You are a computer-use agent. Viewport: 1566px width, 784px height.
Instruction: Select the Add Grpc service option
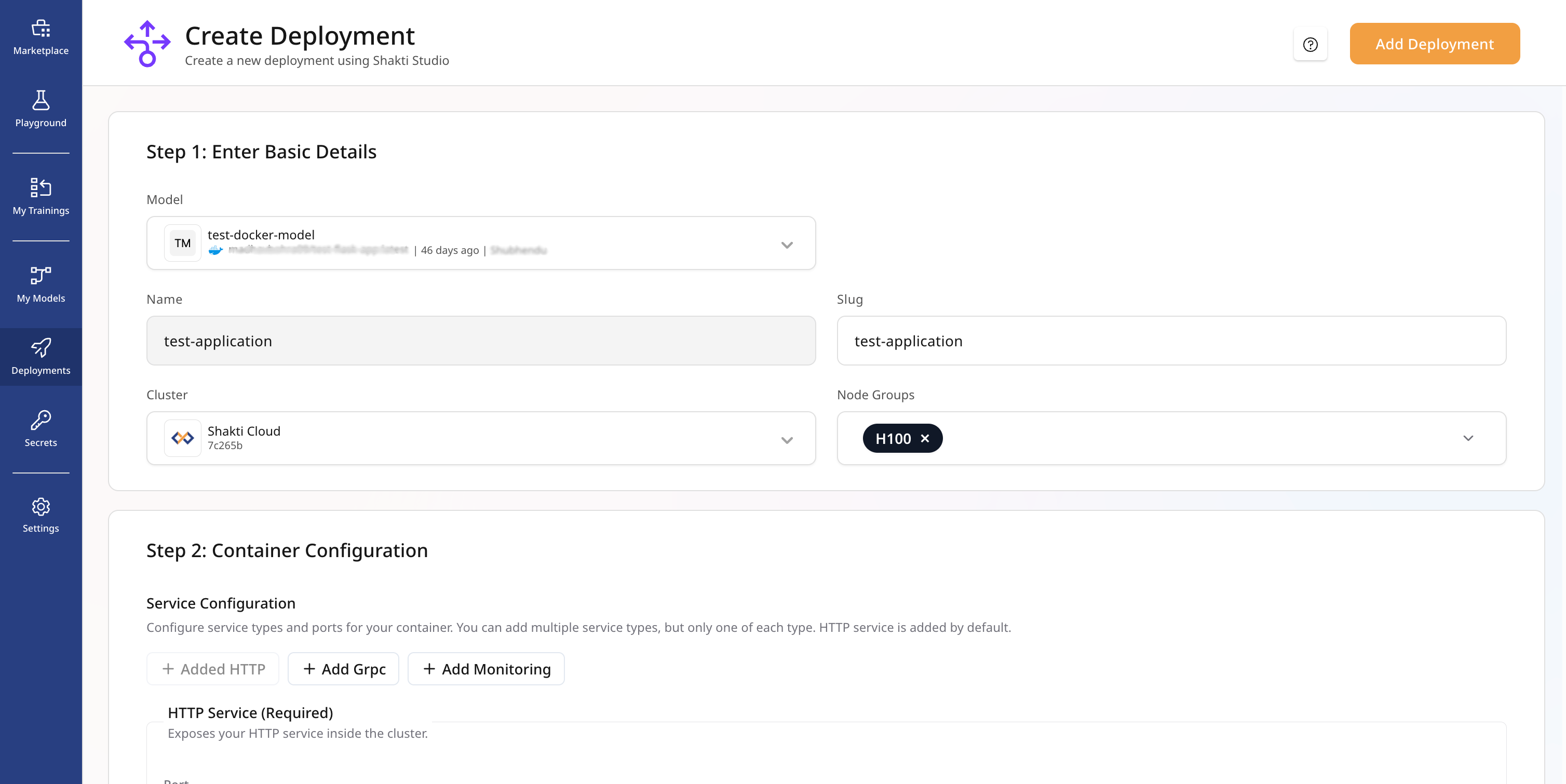[x=343, y=669]
